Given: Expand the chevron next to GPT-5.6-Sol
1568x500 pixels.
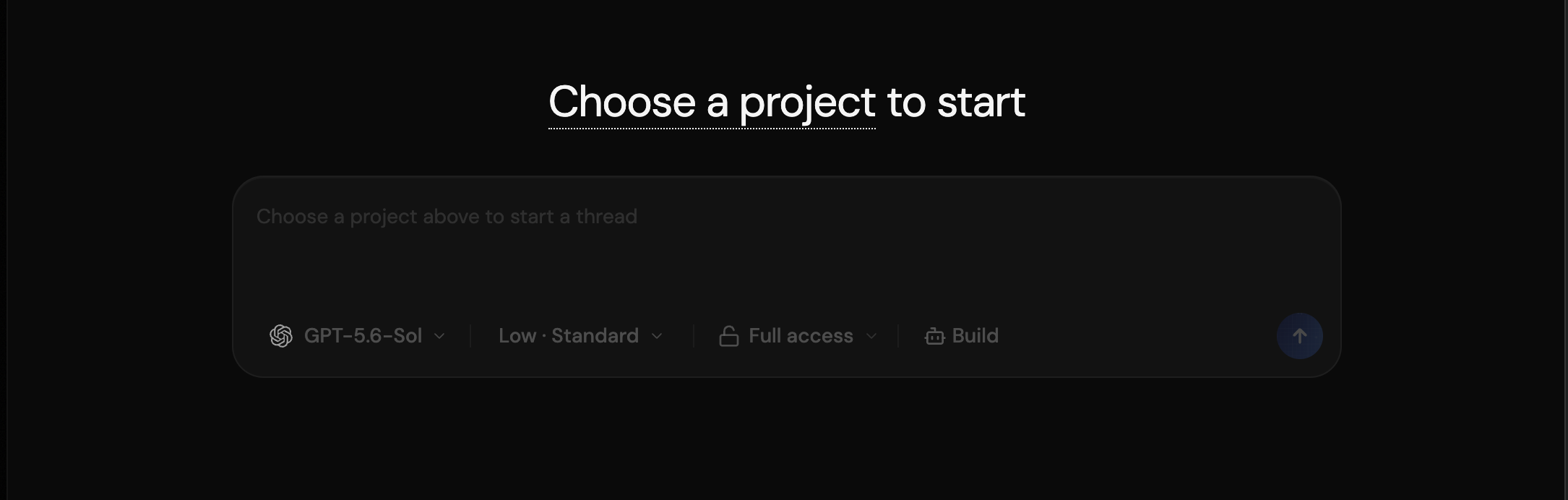Looking at the screenshot, I should coord(439,336).
